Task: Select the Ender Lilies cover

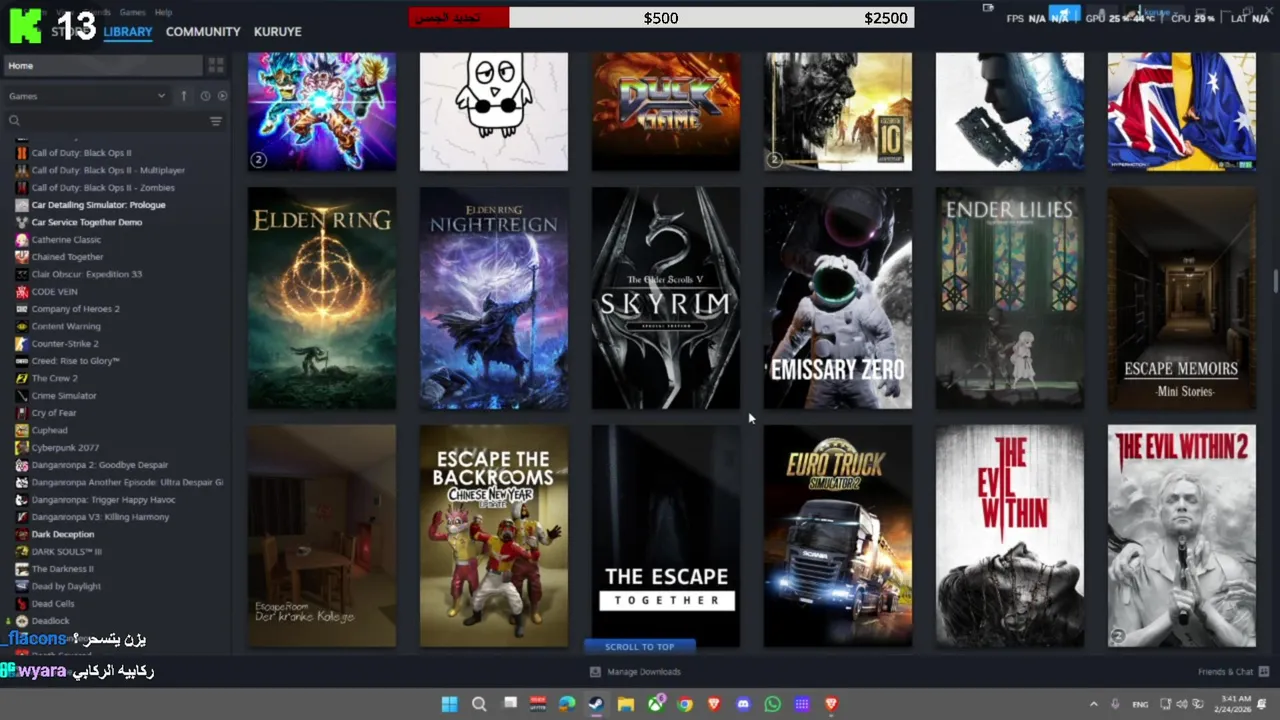Action: click(1010, 298)
